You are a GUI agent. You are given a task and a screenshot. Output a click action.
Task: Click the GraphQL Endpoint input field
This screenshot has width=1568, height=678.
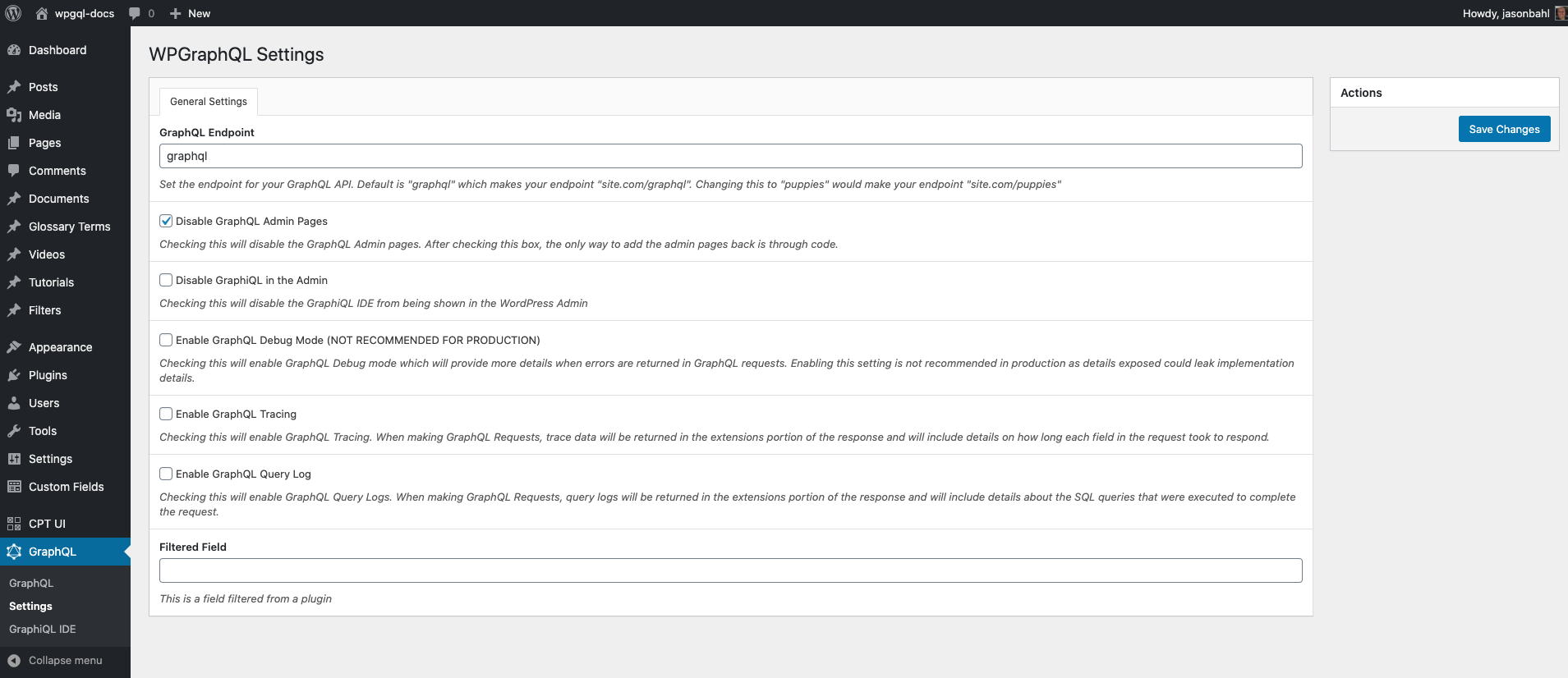(x=730, y=156)
